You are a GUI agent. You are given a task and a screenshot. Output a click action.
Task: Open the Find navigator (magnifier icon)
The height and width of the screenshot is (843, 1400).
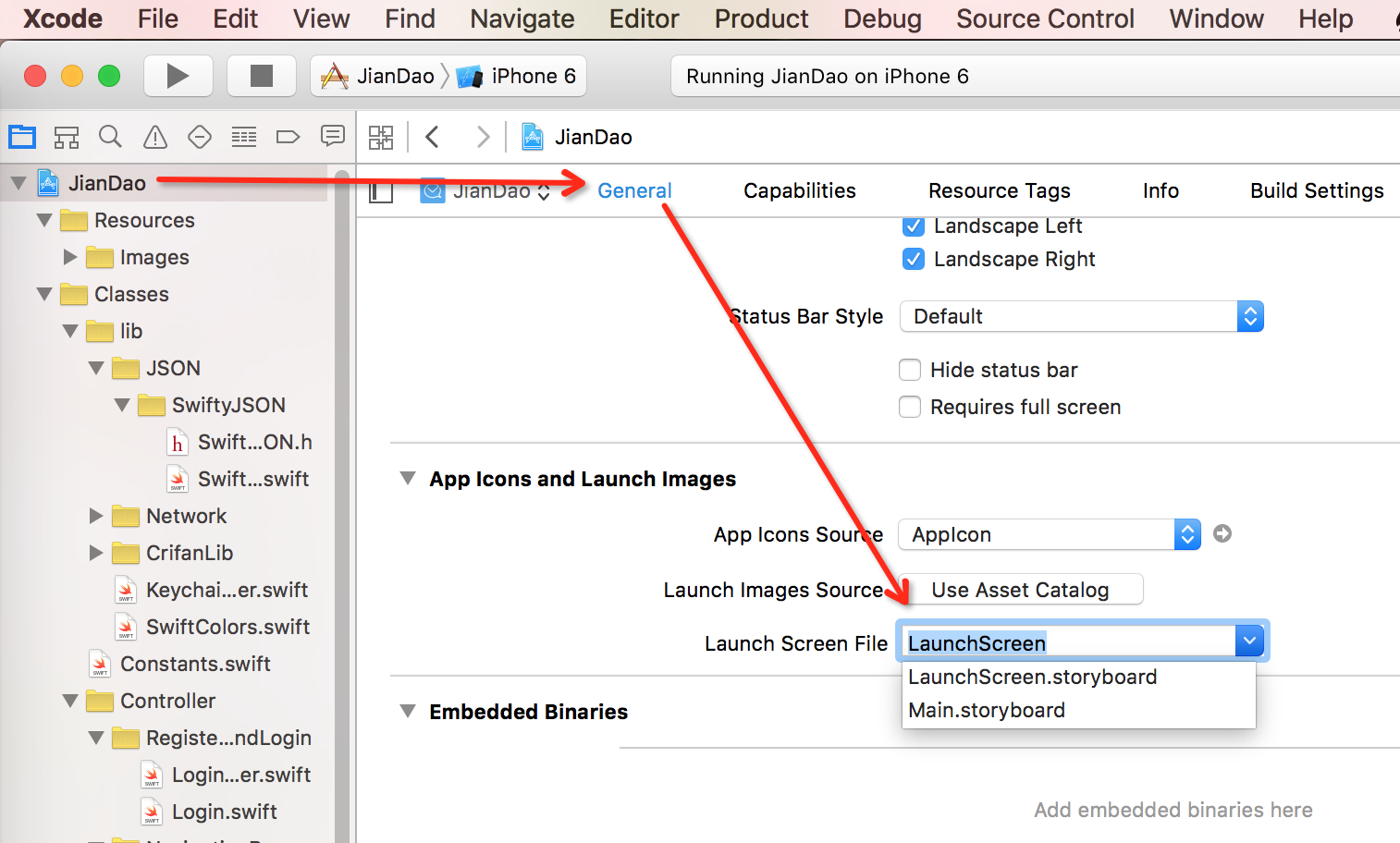[110, 137]
